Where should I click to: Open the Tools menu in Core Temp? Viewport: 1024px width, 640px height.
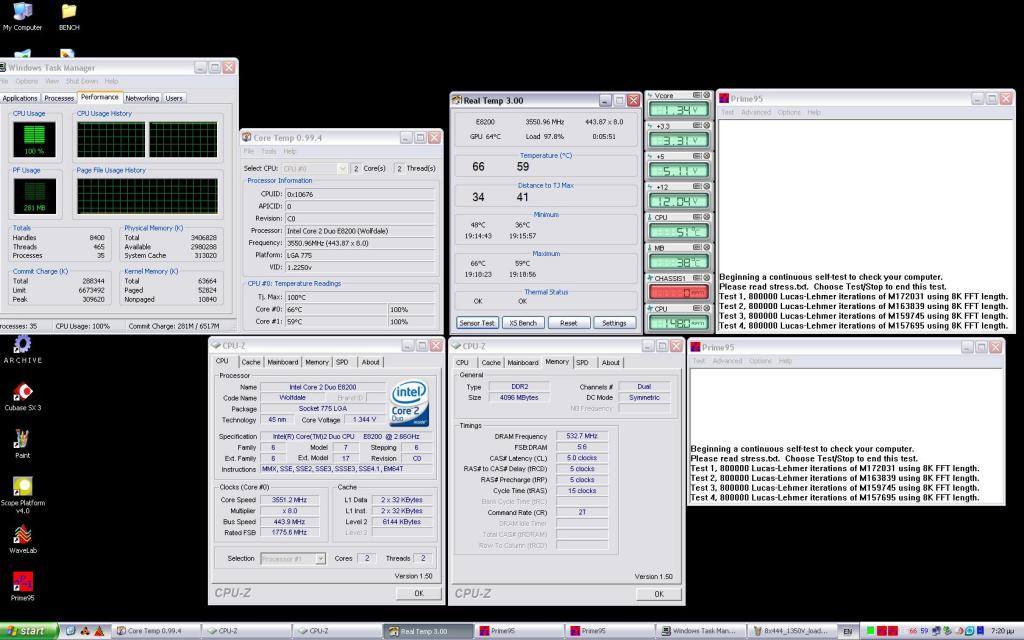(268, 151)
